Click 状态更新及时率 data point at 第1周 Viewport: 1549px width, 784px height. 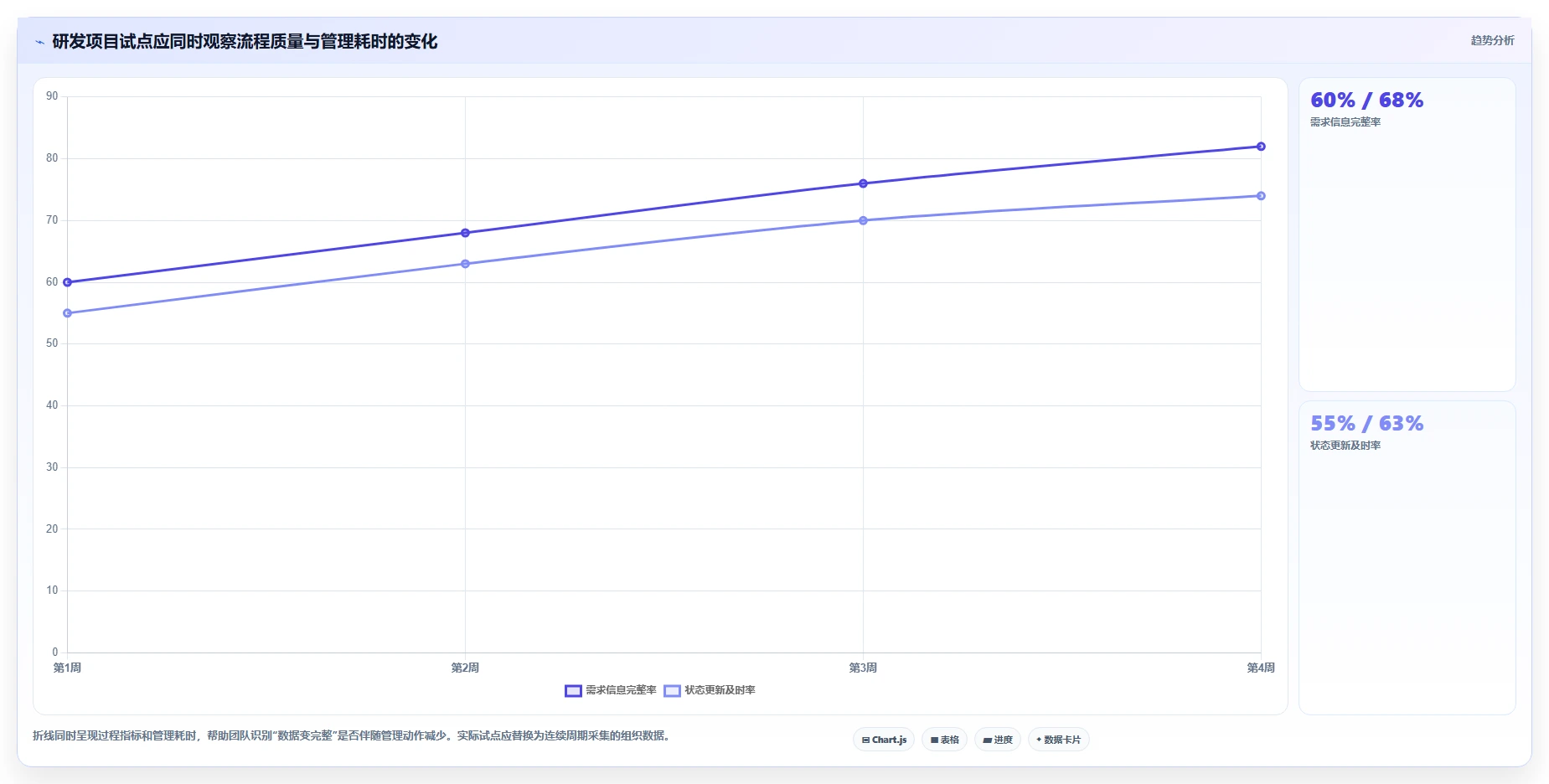point(68,313)
